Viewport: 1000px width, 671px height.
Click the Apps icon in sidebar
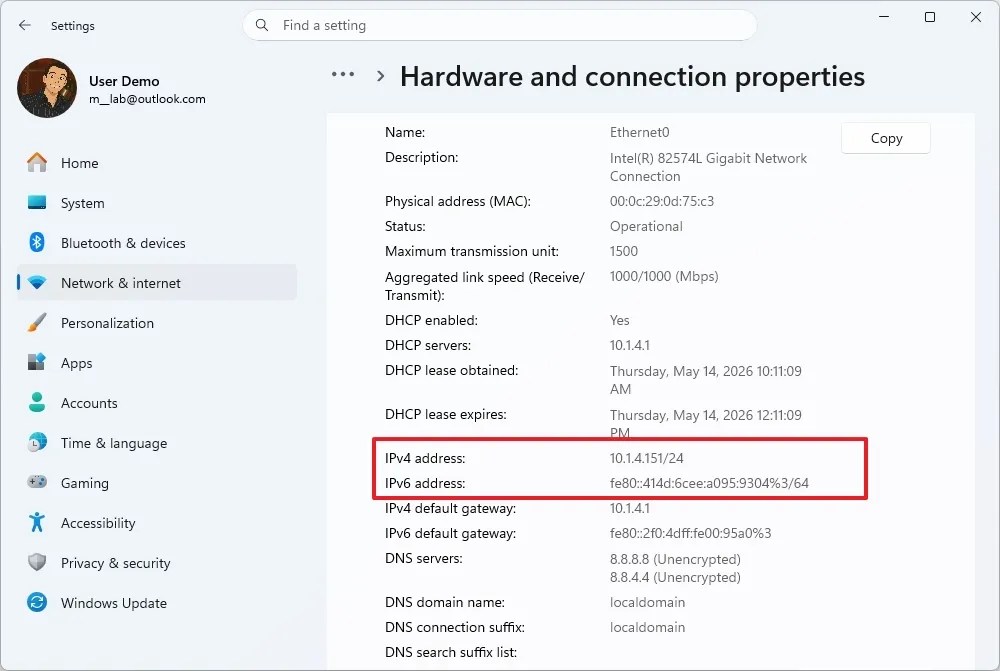(37, 362)
